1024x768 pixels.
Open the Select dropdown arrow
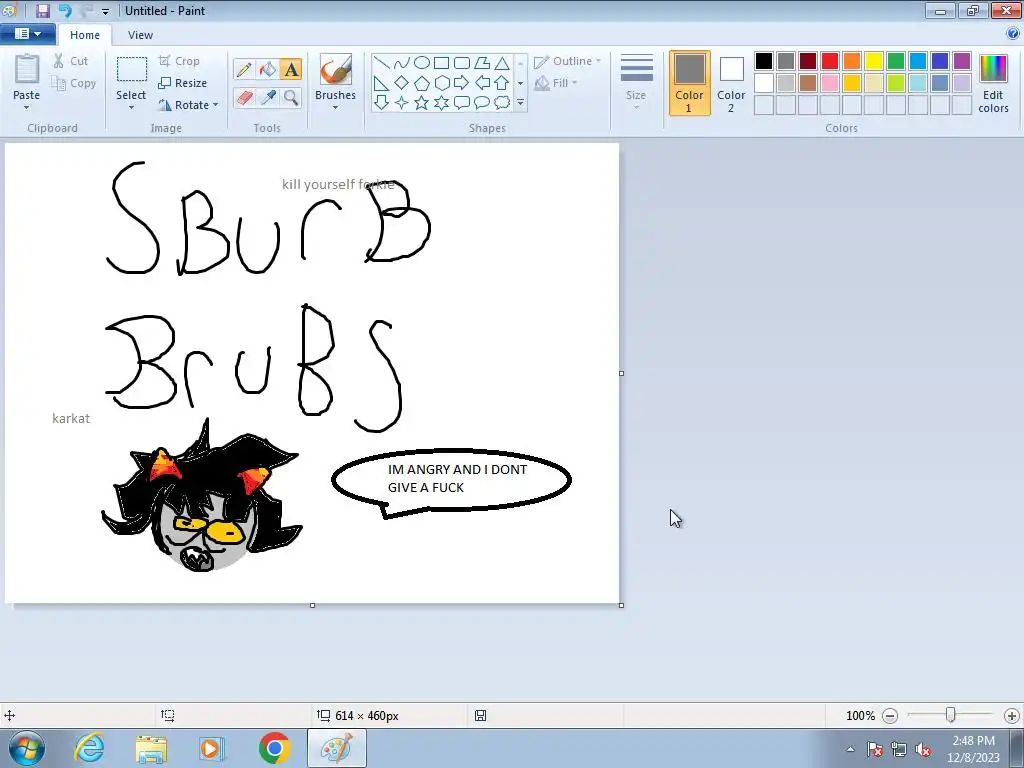click(131, 108)
